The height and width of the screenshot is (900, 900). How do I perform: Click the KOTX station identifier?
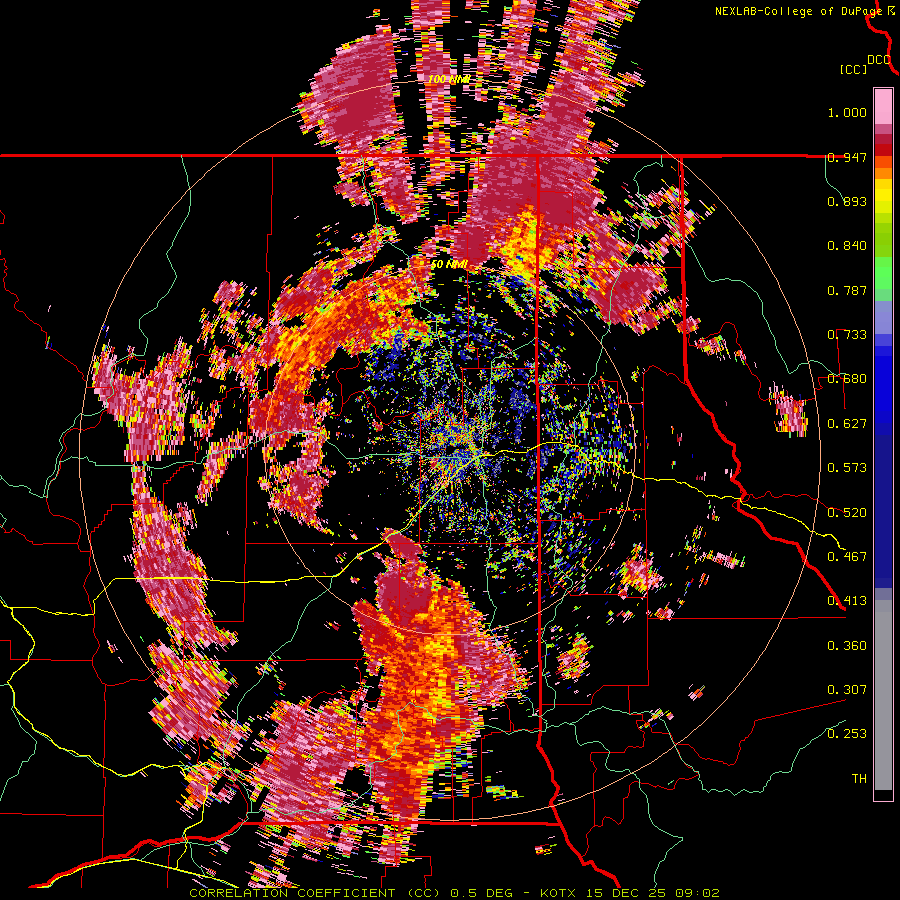pos(558,893)
